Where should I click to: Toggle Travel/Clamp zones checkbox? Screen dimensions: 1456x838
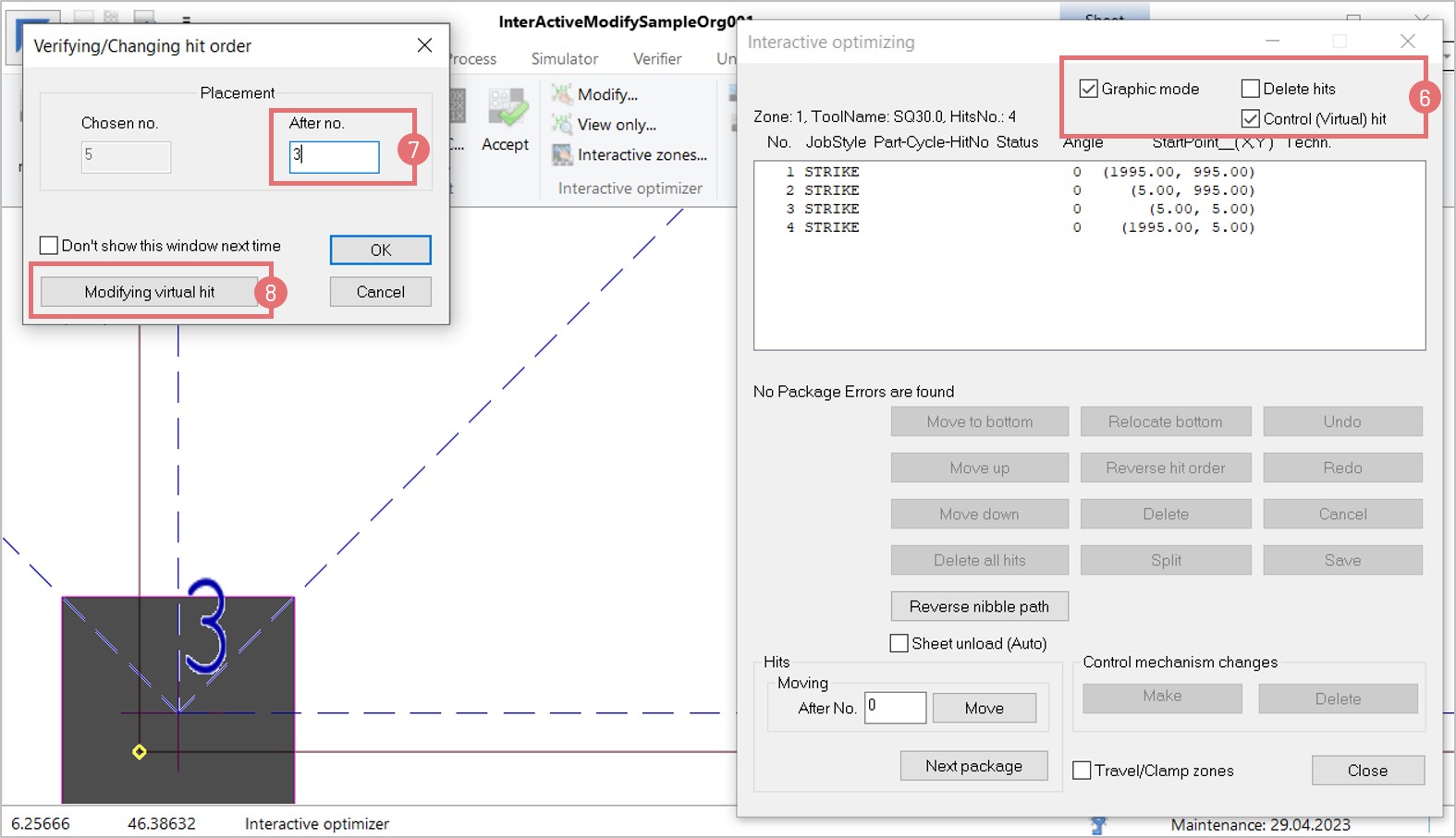pyautogui.click(x=1082, y=771)
